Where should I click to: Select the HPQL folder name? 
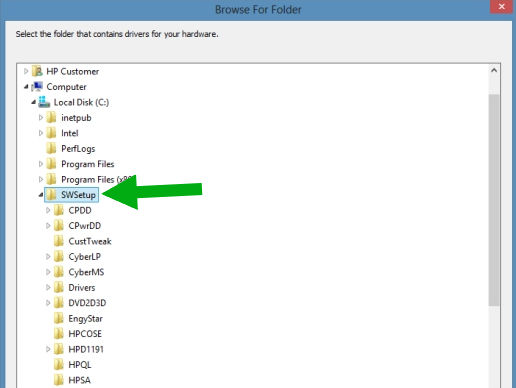[80, 365]
